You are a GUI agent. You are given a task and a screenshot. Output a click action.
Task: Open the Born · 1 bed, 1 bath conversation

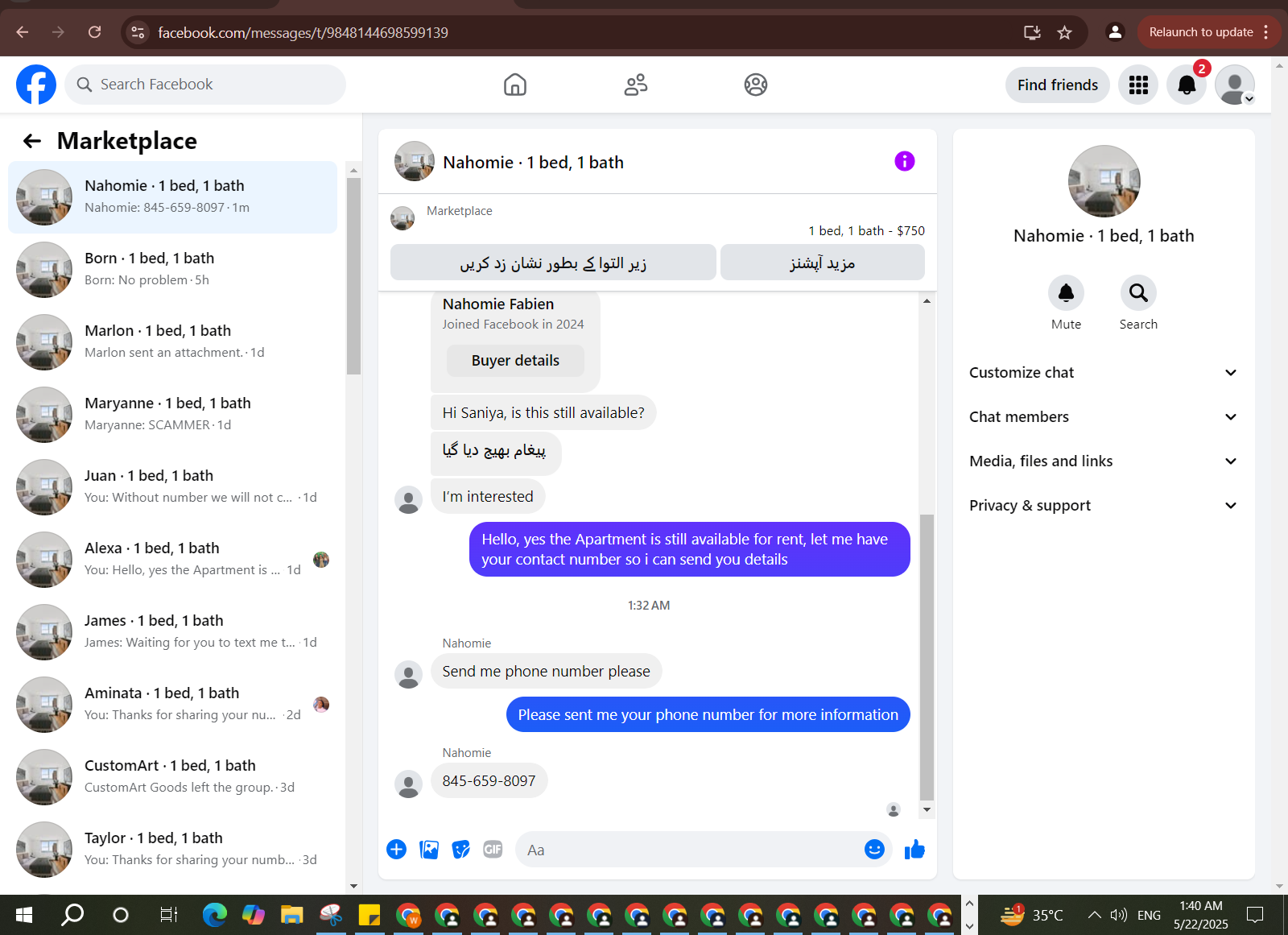tap(173, 270)
